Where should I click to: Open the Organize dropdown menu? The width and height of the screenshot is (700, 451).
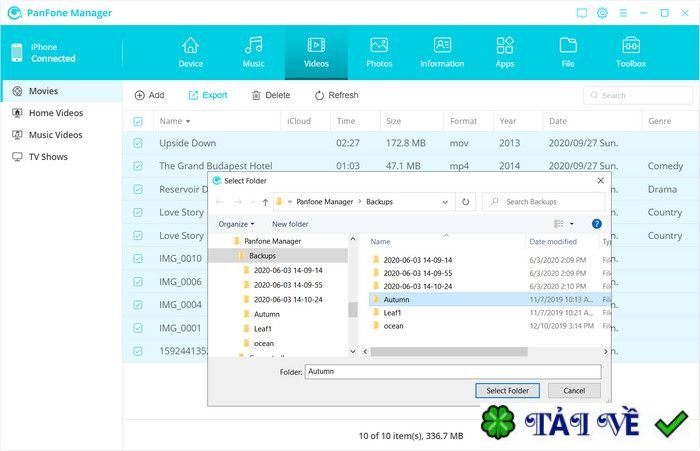(236, 224)
